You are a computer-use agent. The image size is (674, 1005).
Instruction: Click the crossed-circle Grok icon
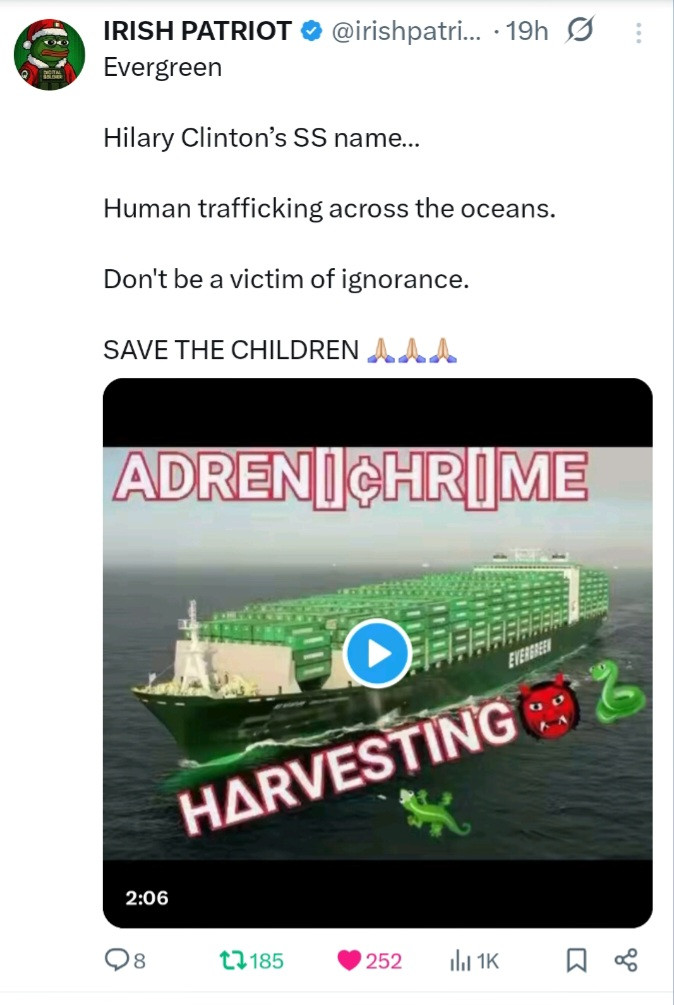pyautogui.click(x=580, y=30)
